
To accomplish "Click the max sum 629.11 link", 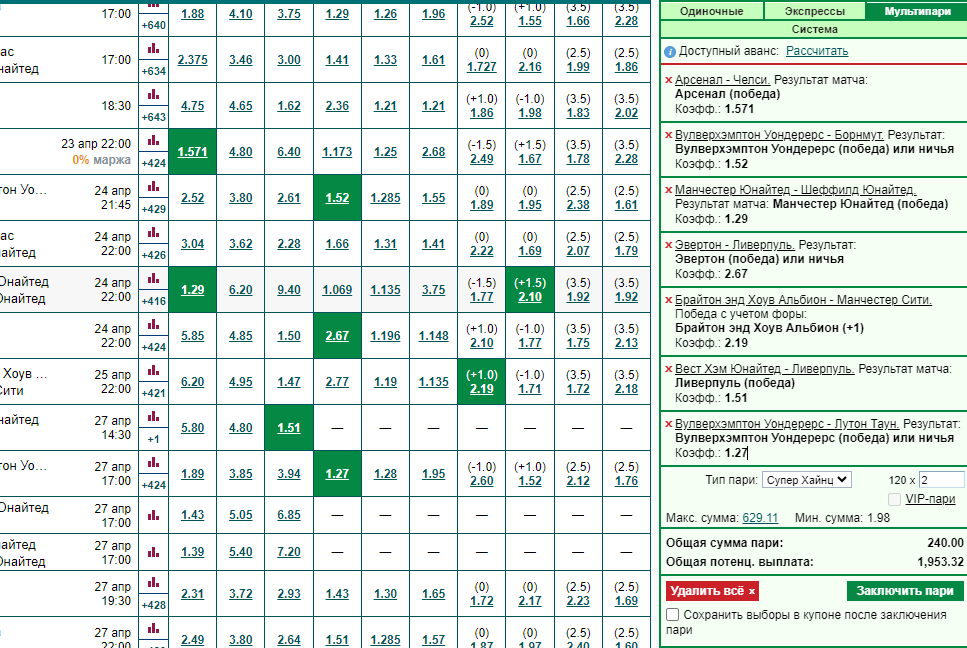I will [760, 518].
